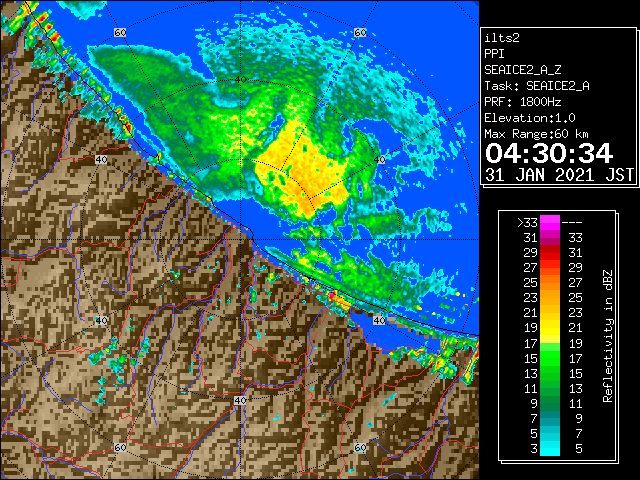
Task: Pick the teal 7–9 dBZ legend band
Action: pyautogui.click(x=550, y=418)
